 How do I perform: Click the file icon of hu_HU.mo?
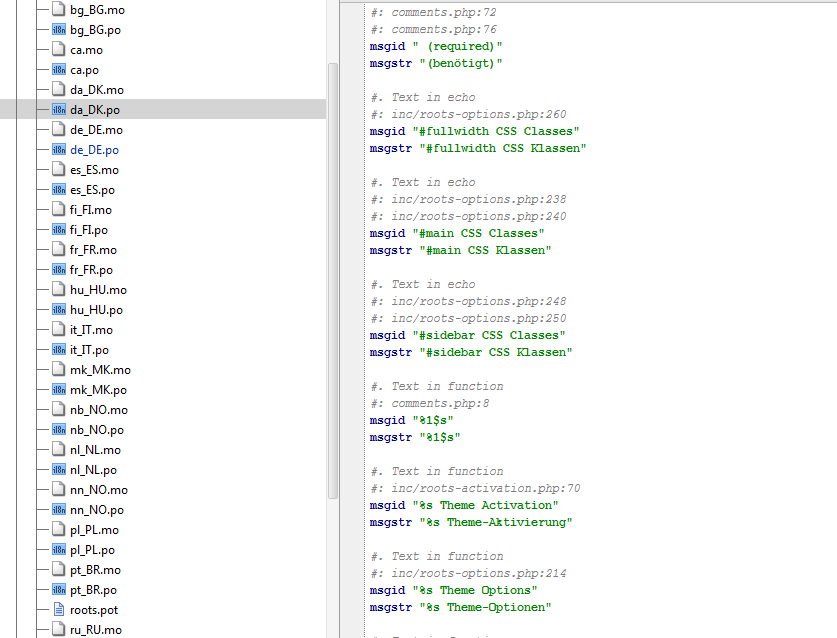[58, 290]
